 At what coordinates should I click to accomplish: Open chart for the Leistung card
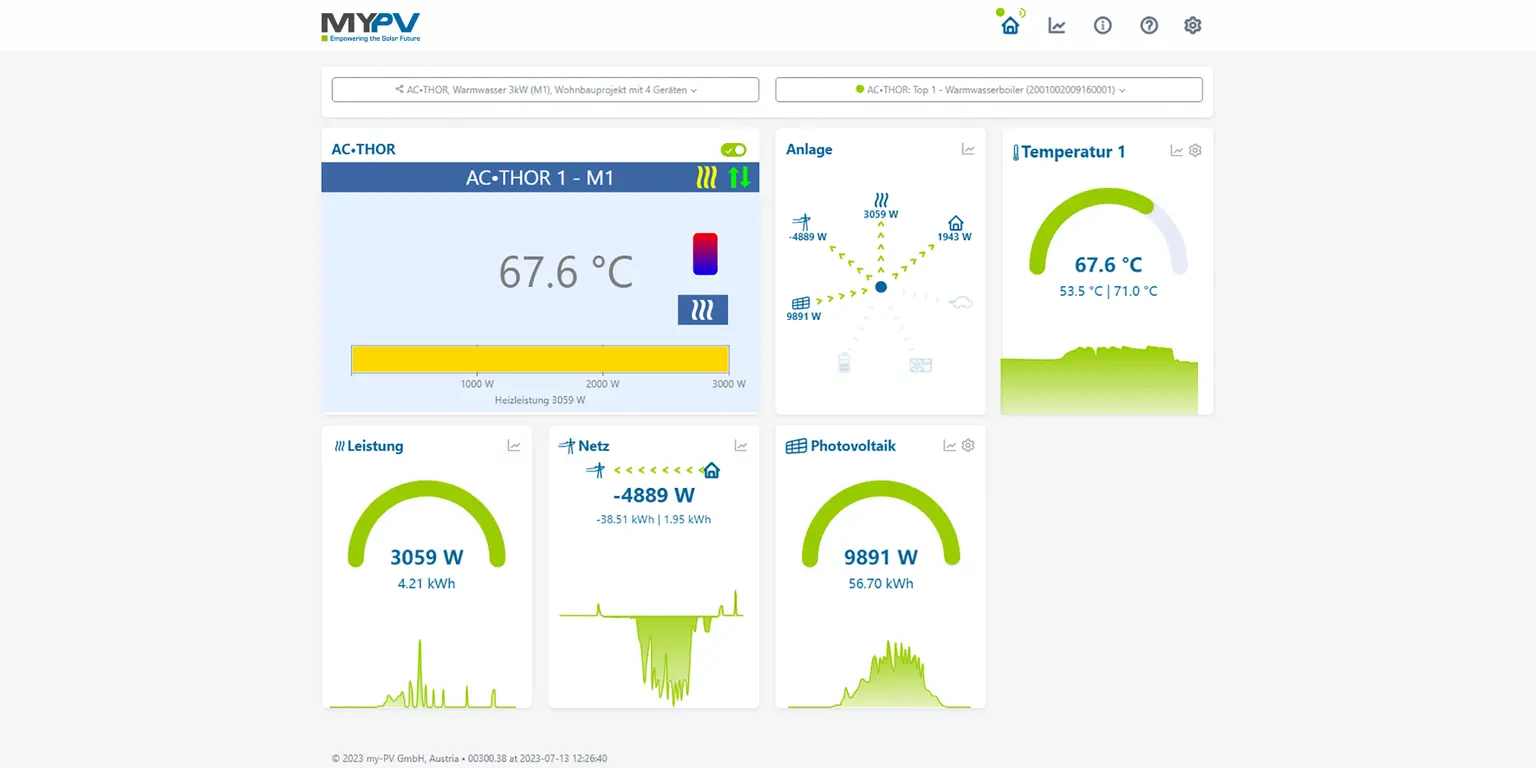[514, 446]
